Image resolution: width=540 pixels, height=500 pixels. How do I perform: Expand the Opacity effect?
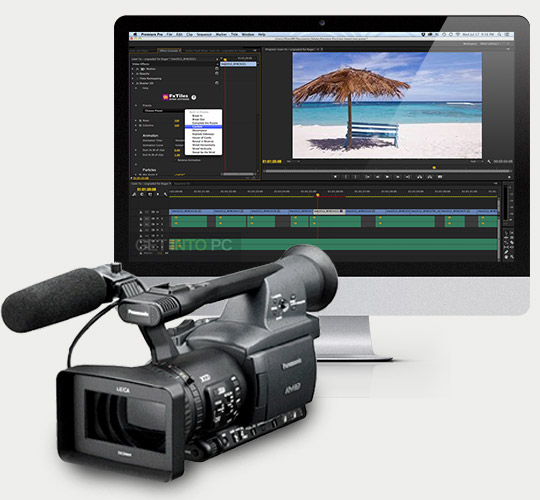133,74
